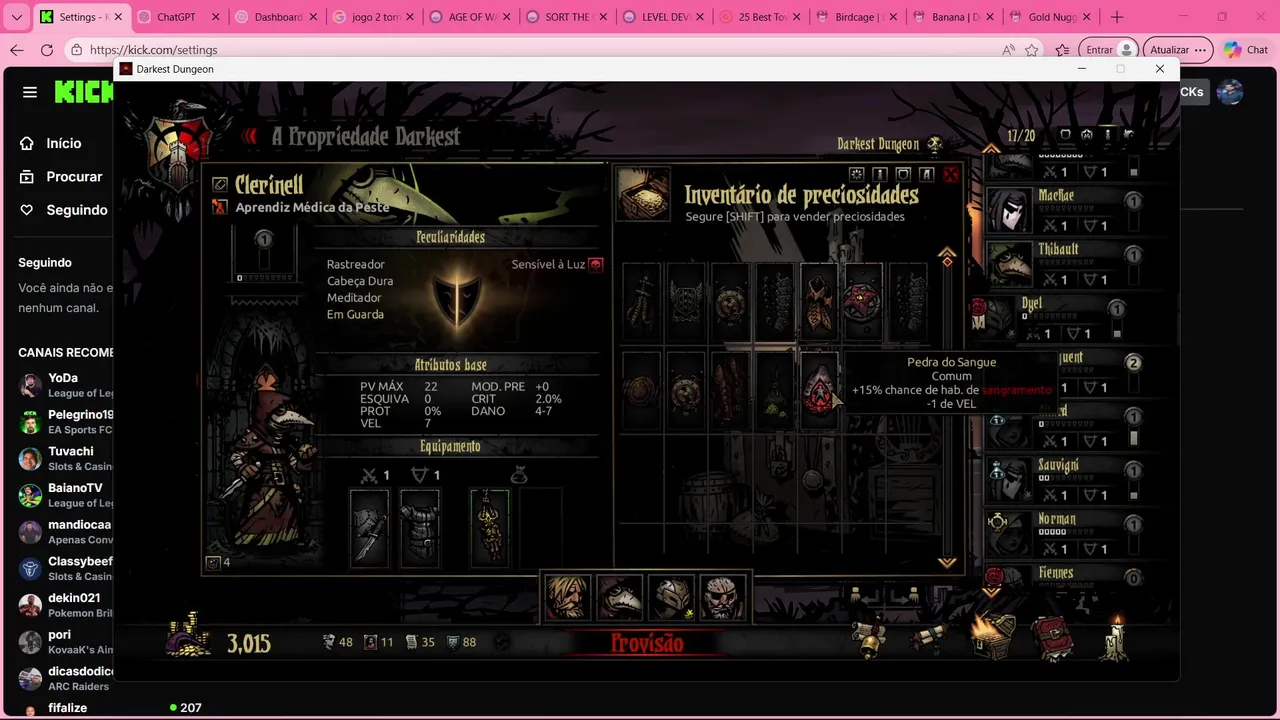The width and height of the screenshot is (1280, 720).
Task: Click the red back arrows beside A Propriedade Darkest
Action: 250,137
